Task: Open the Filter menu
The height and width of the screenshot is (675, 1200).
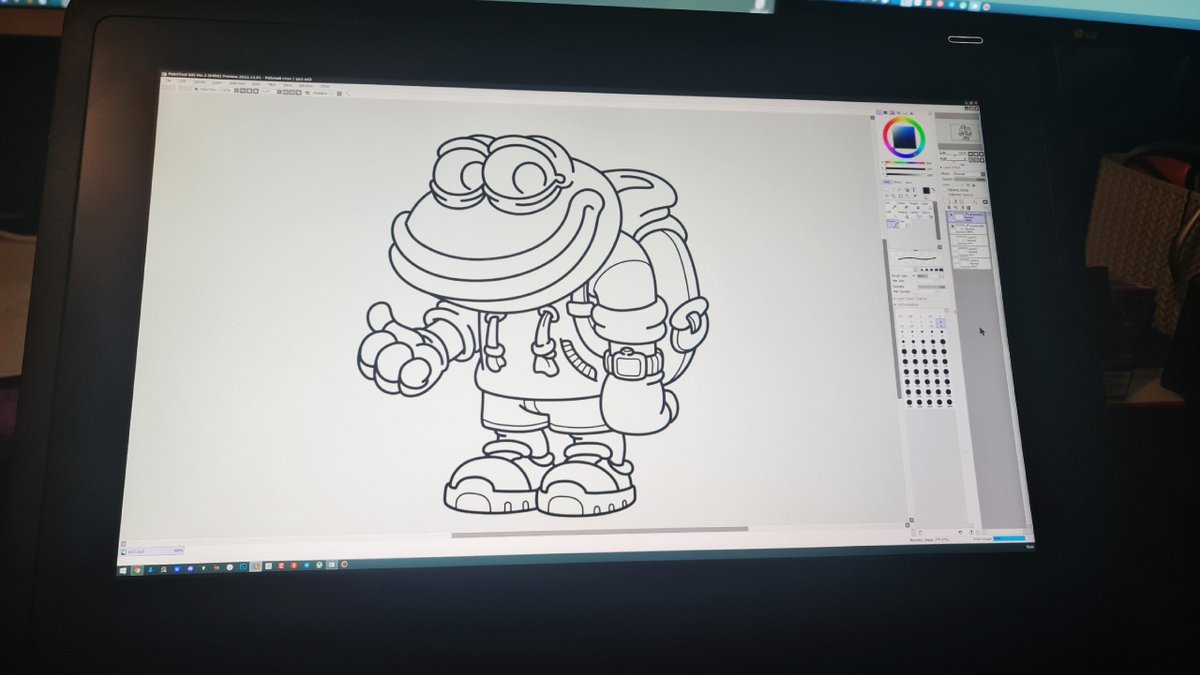Action: coord(271,85)
